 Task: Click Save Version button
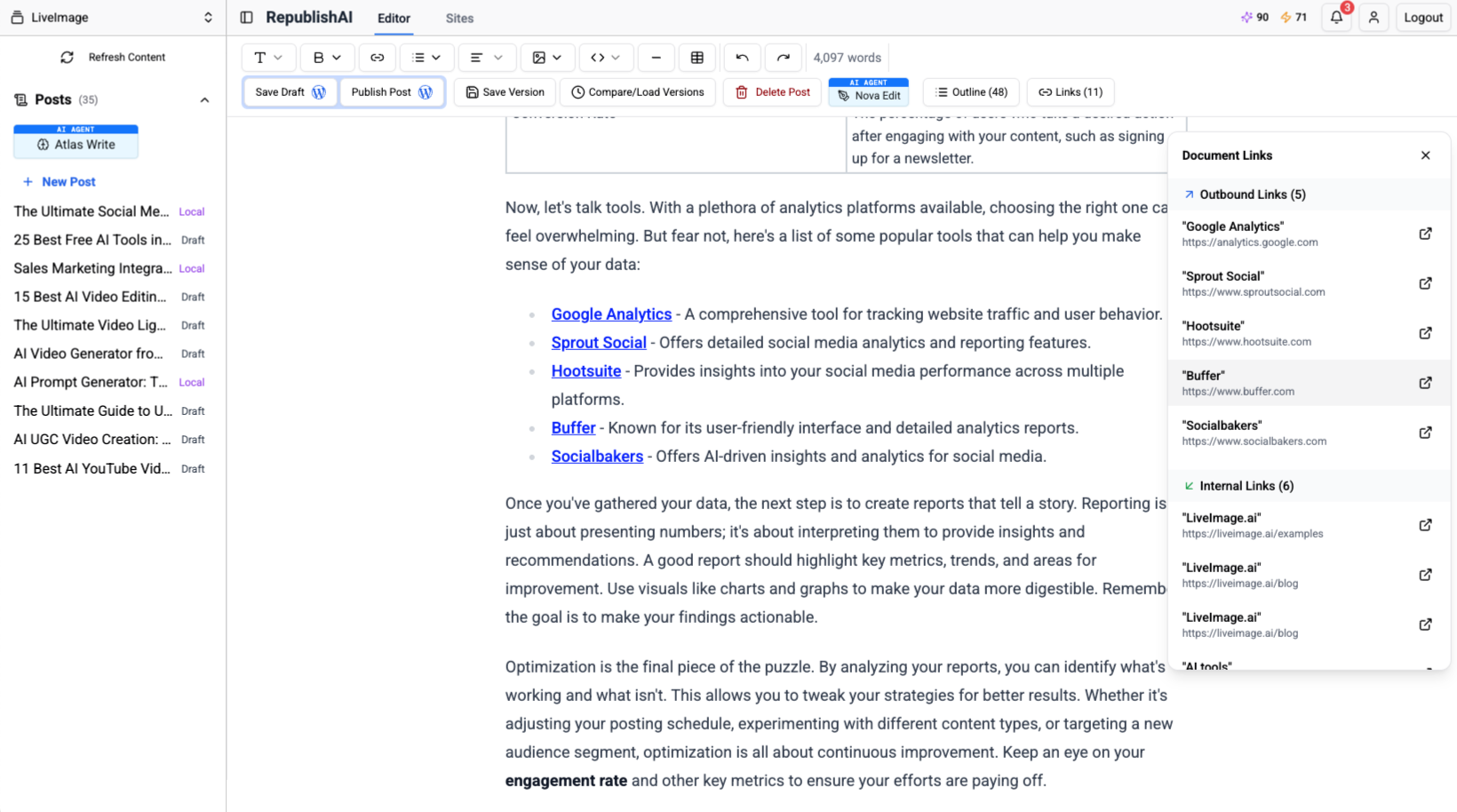[x=505, y=92]
